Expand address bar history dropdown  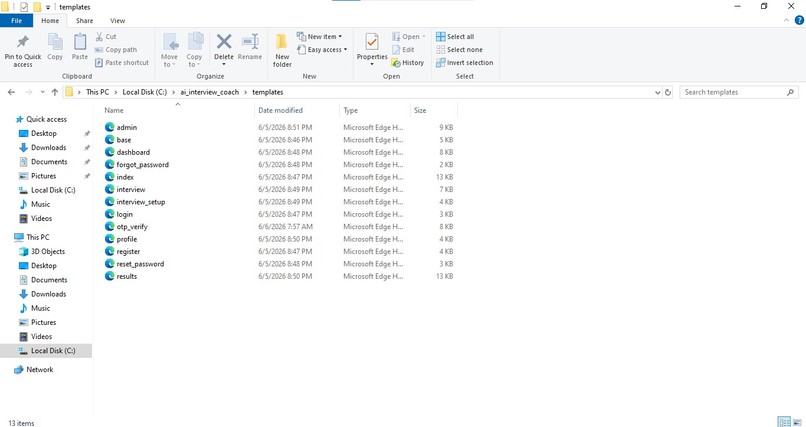tap(657, 92)
